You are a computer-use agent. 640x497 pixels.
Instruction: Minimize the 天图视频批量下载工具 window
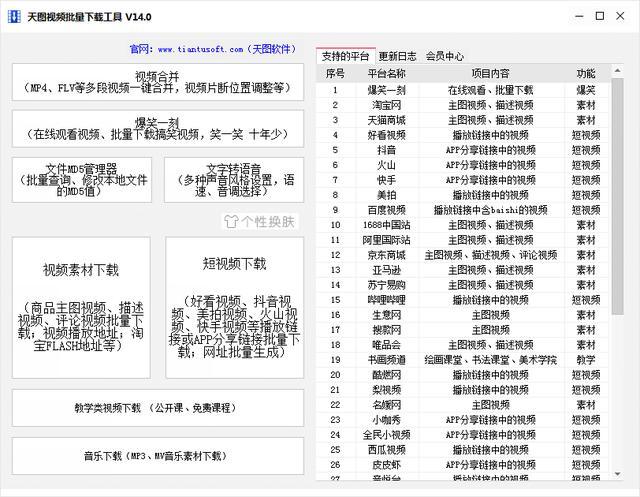[x=579, y=16]
